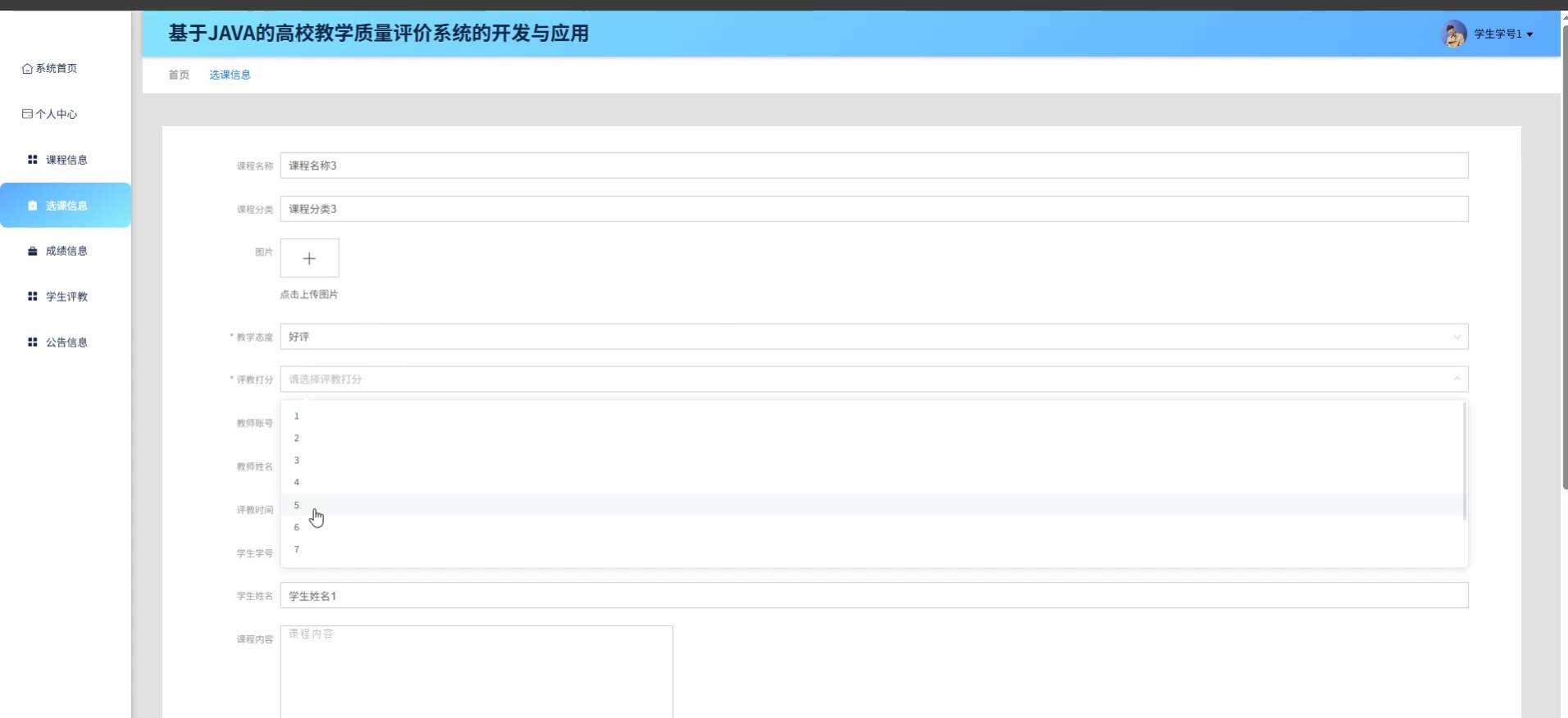Click the grid icon beside 学生评教
The width and height of the screenshot is (1568, 718).
pyautogui.click(x=33, y=297)
